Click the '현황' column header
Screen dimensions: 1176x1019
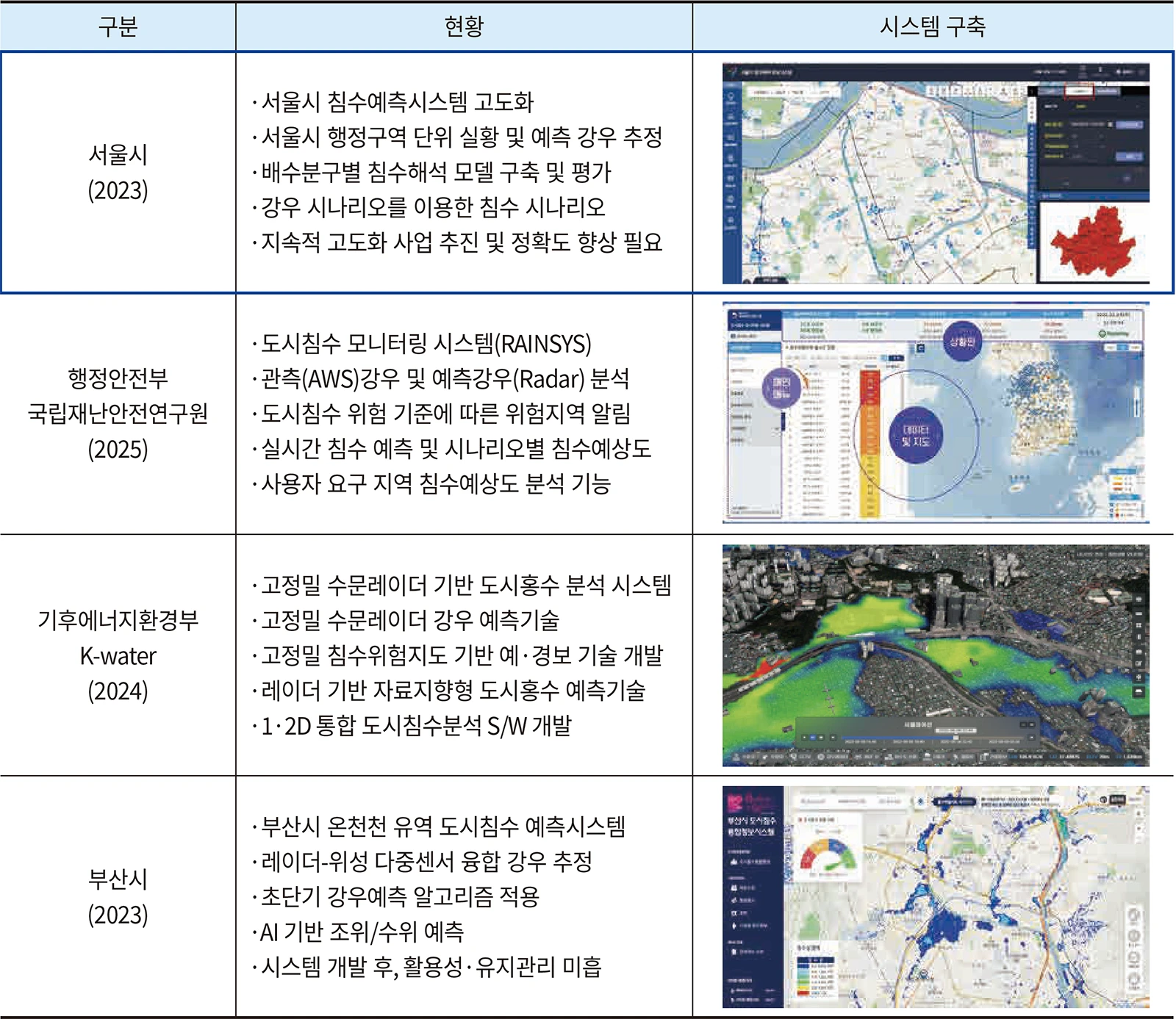[x=464, y=27]
